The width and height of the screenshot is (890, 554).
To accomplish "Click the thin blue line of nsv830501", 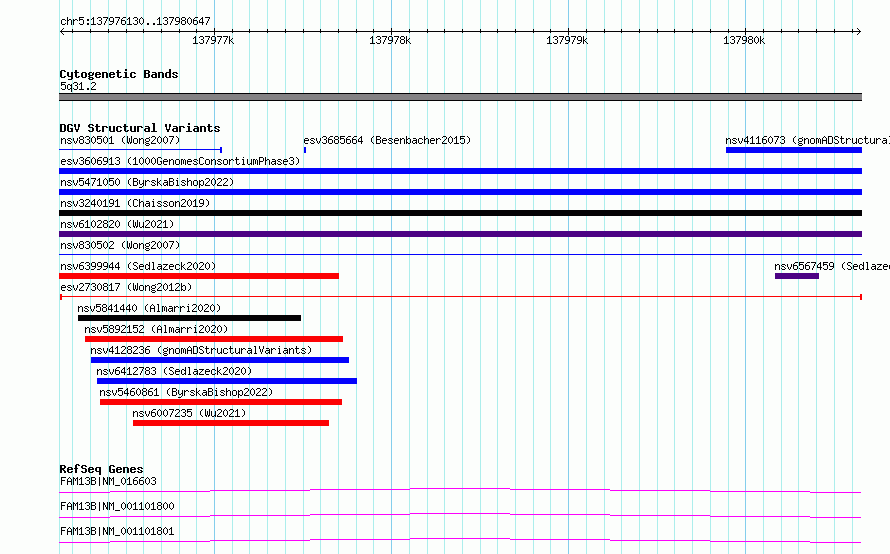I will click(x=141, y=150).
